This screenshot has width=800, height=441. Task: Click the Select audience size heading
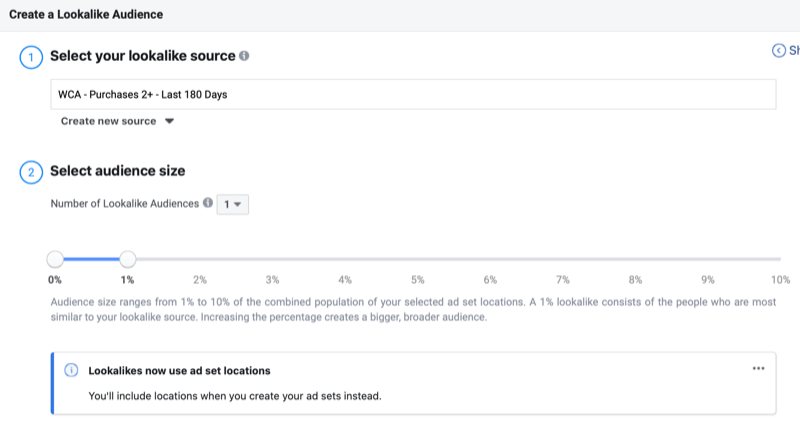coord(117,171)
